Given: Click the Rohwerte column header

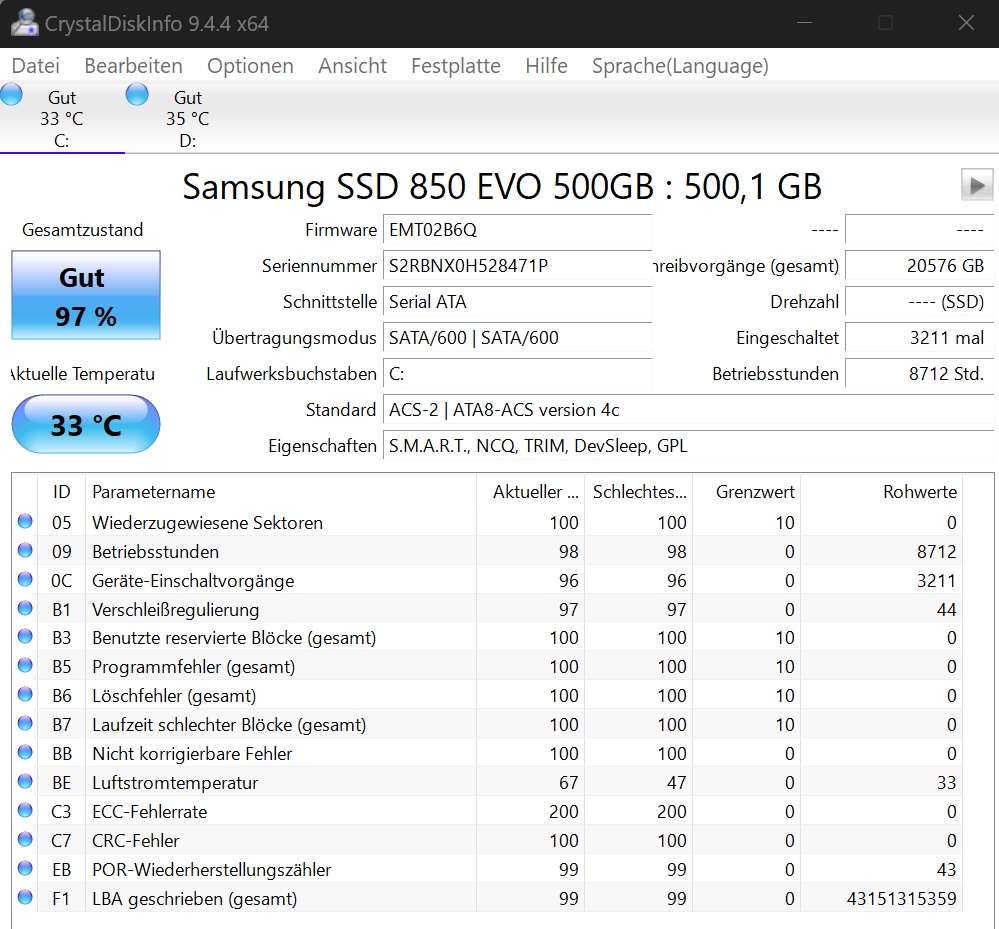Looking at the screenshot, I should pyautogui.click(x=881, y=492).
